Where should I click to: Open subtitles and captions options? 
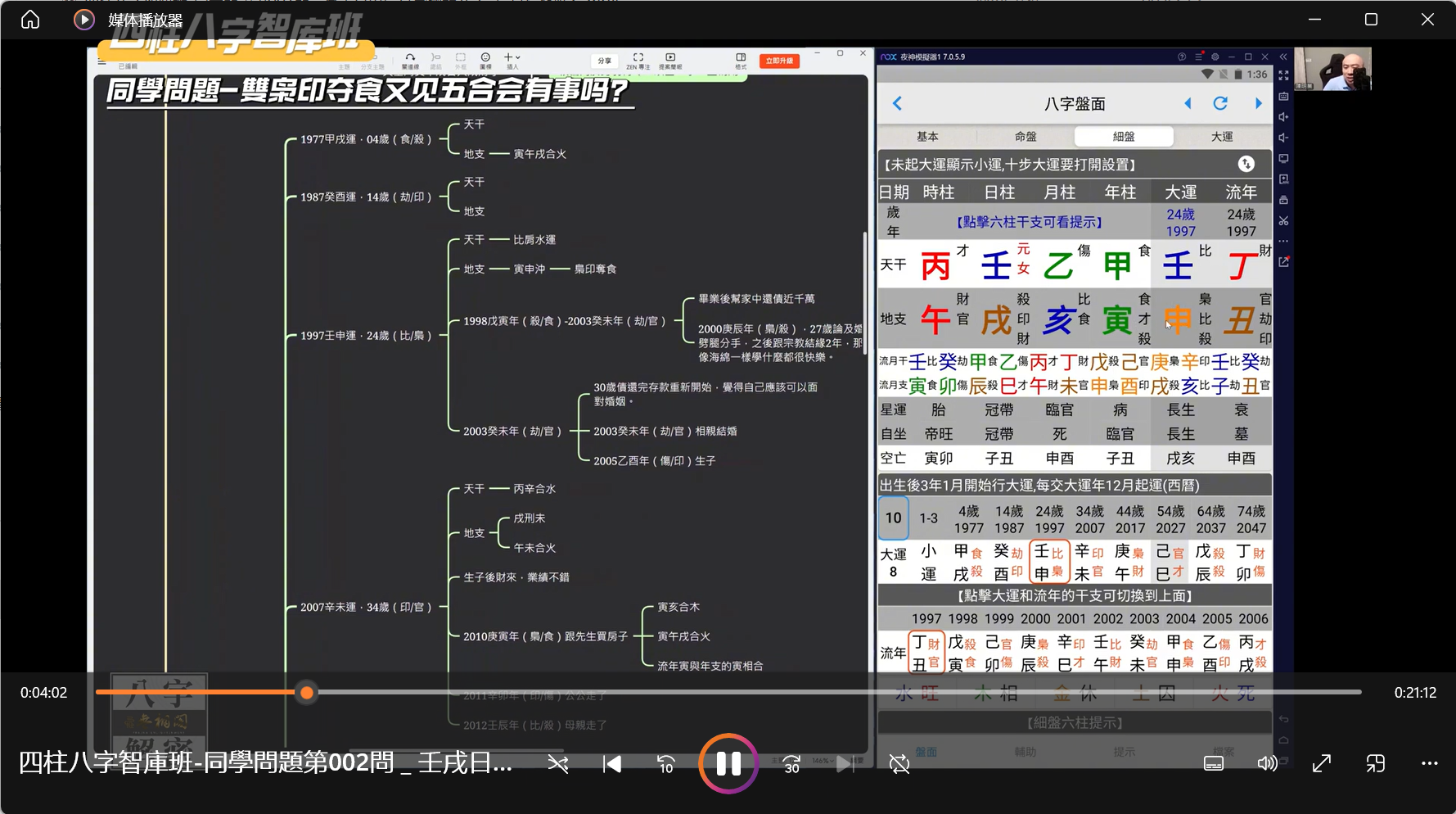tap(1214, 763)
